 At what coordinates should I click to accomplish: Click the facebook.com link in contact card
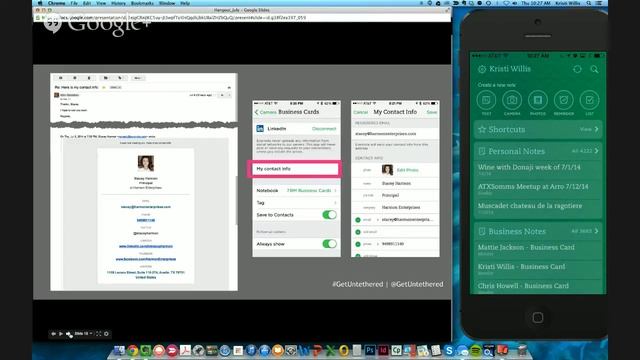point(146,259)
